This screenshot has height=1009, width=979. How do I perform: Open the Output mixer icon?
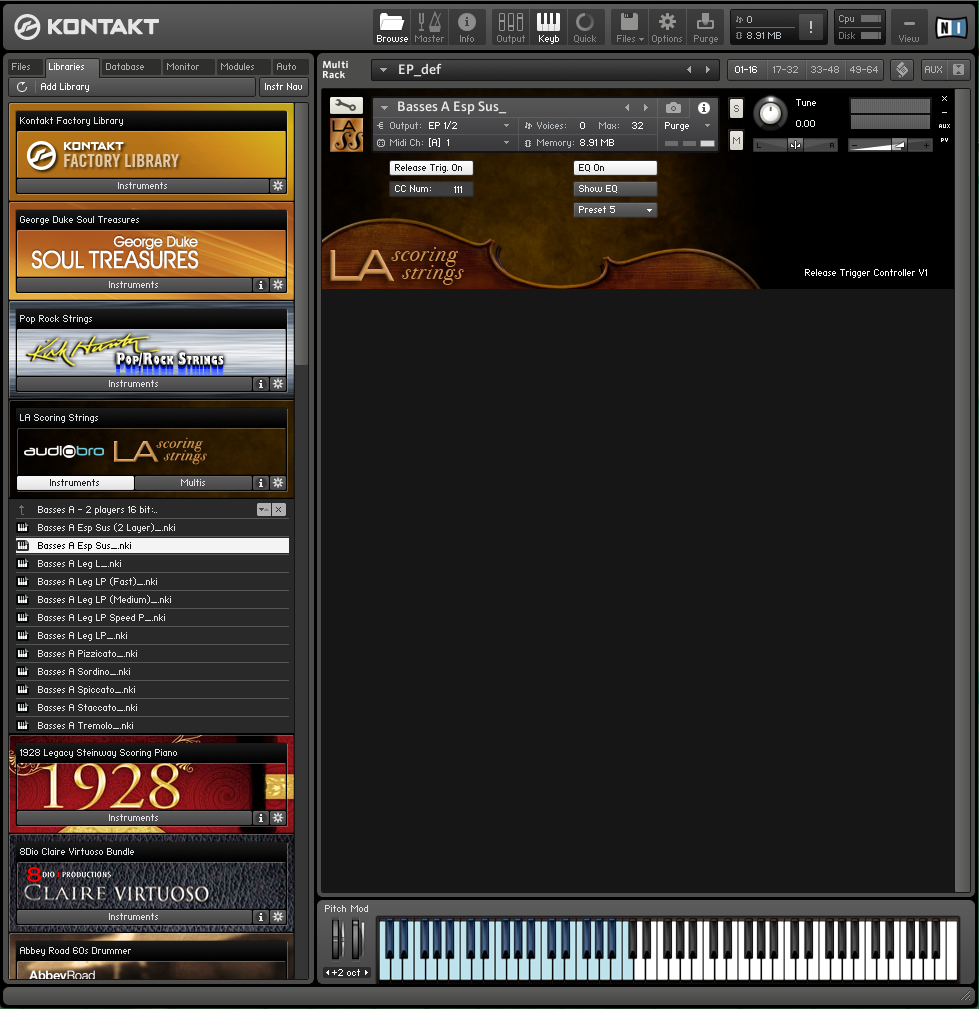[510, 28]
